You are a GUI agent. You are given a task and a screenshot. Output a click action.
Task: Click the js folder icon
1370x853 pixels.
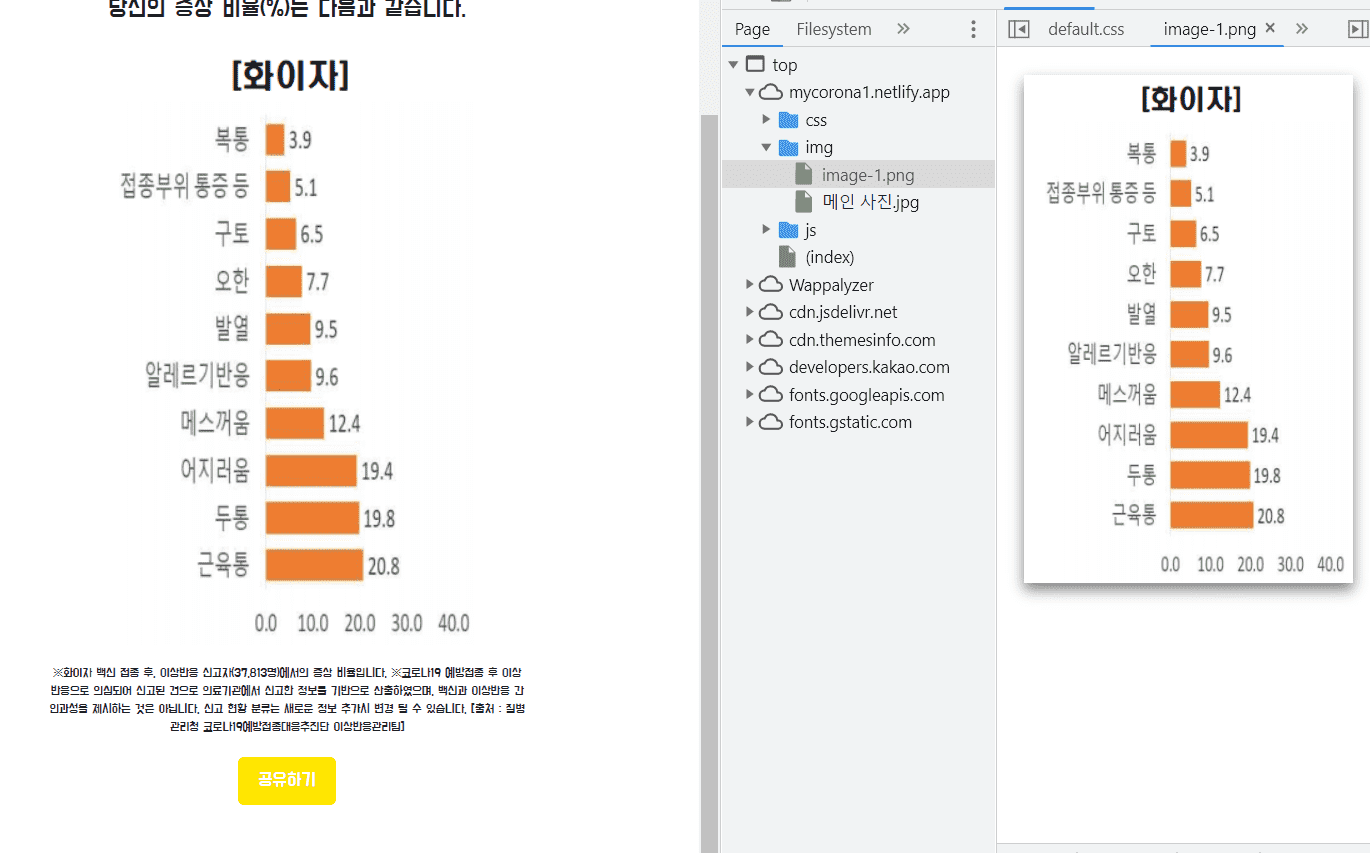(788, 230)
